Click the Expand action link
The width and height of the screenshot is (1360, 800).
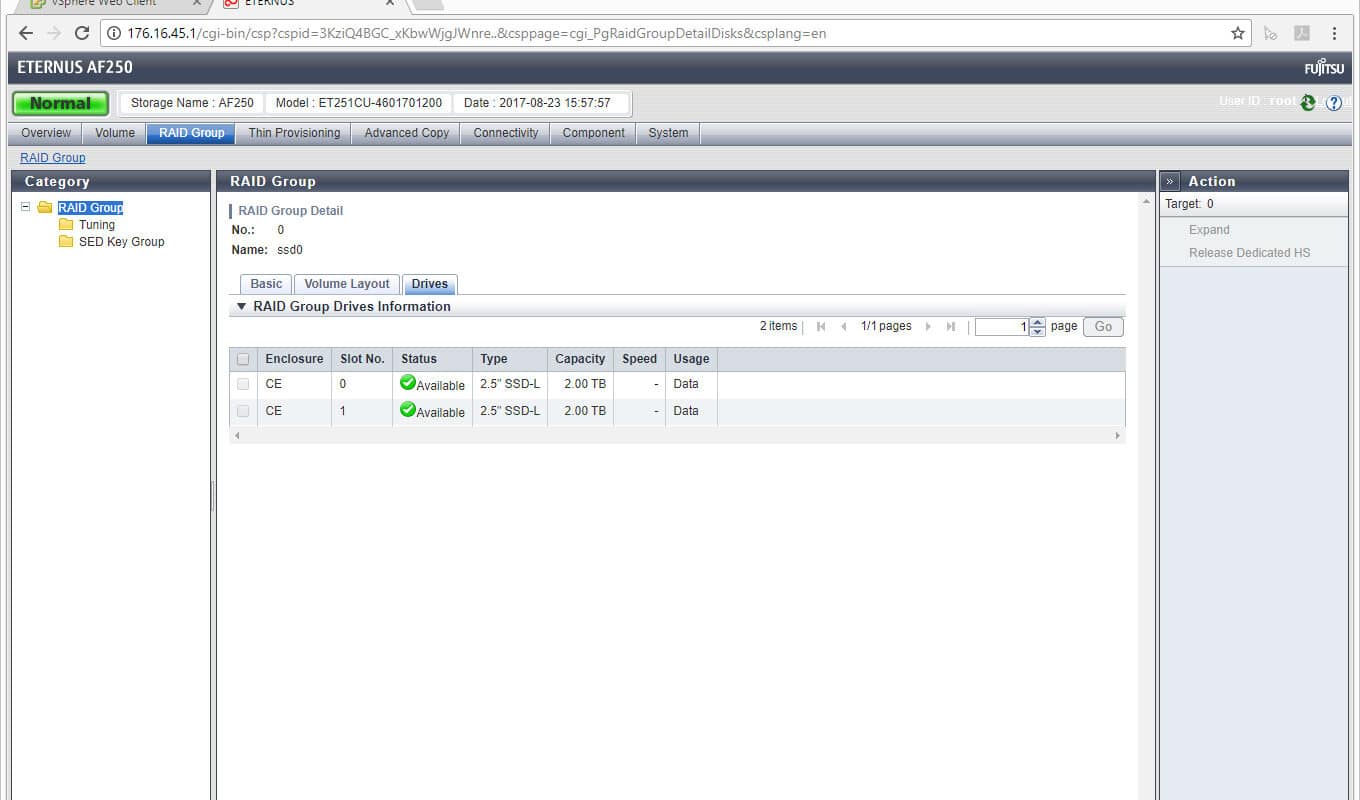coord(1209,230)
